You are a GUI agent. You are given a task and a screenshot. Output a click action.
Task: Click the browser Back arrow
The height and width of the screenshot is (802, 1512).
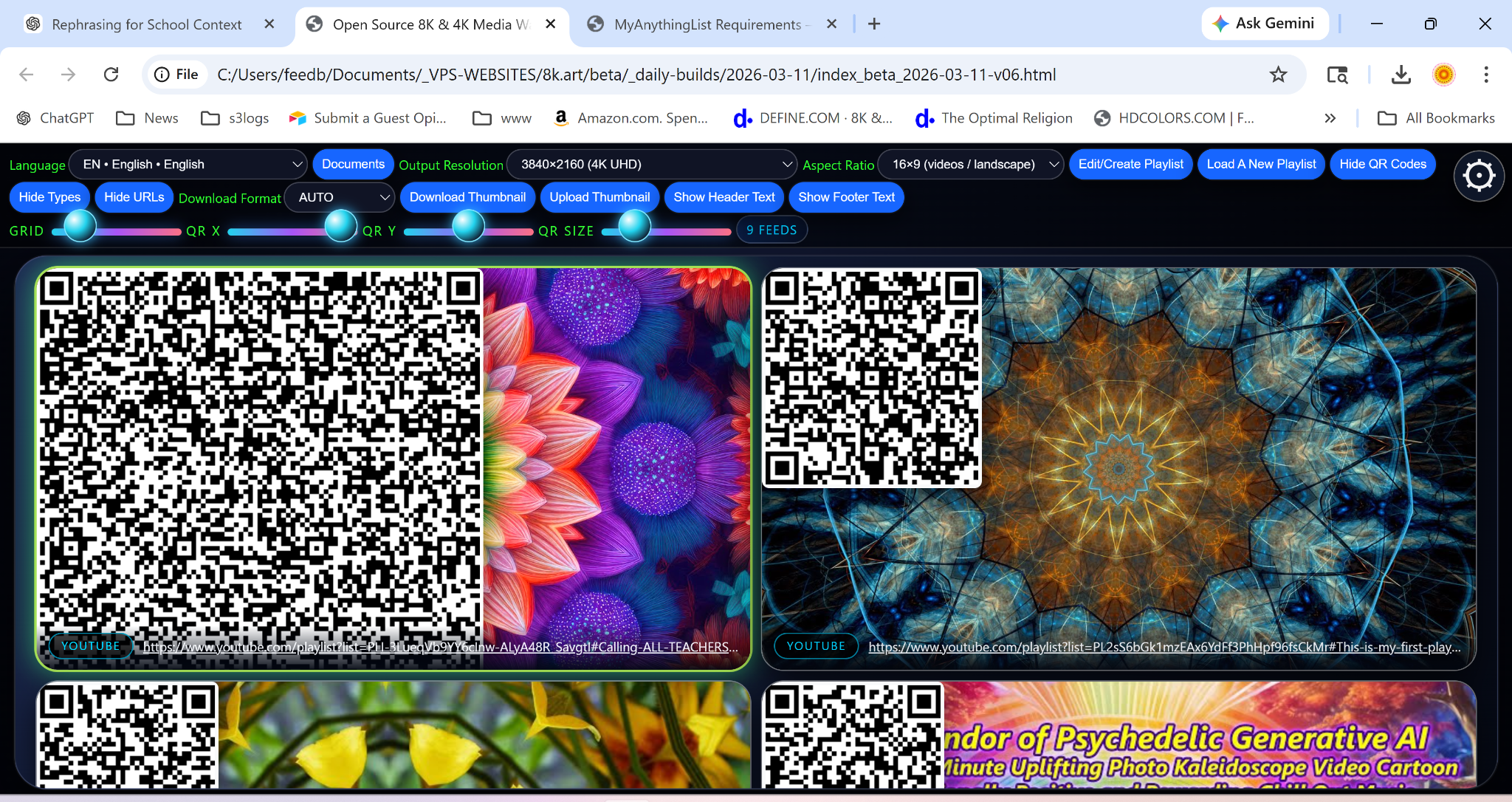(27, 75)
